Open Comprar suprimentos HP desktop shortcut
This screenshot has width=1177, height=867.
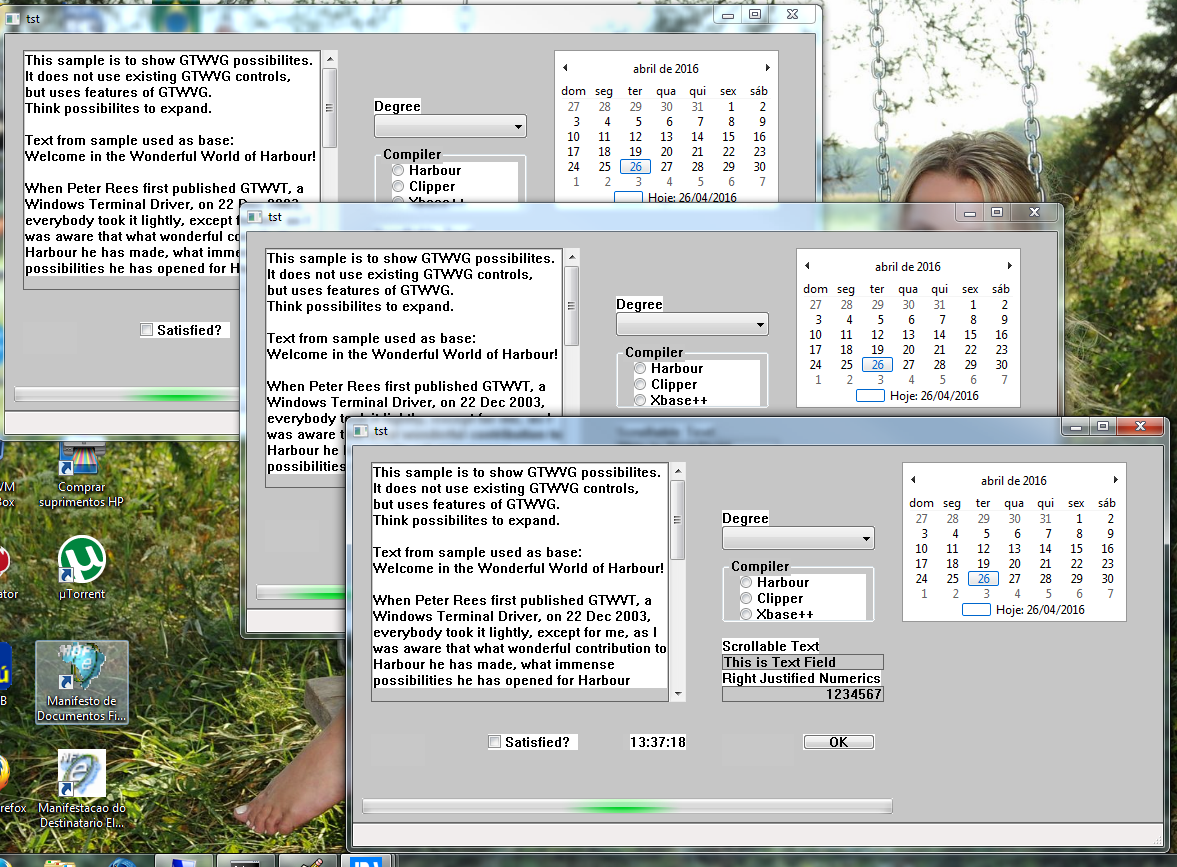pyautogui.click(x=81, y=467)
